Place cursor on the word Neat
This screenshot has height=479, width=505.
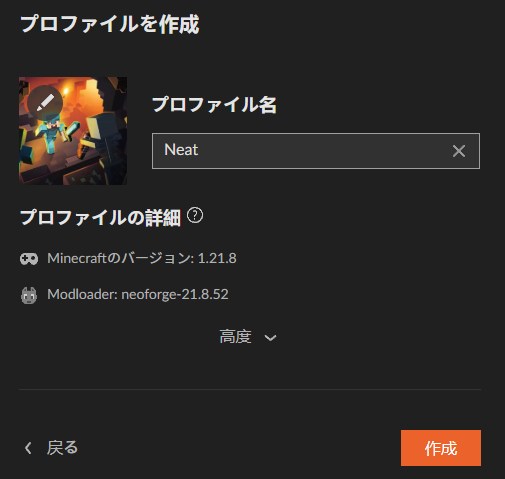click(x=181, y=150)
